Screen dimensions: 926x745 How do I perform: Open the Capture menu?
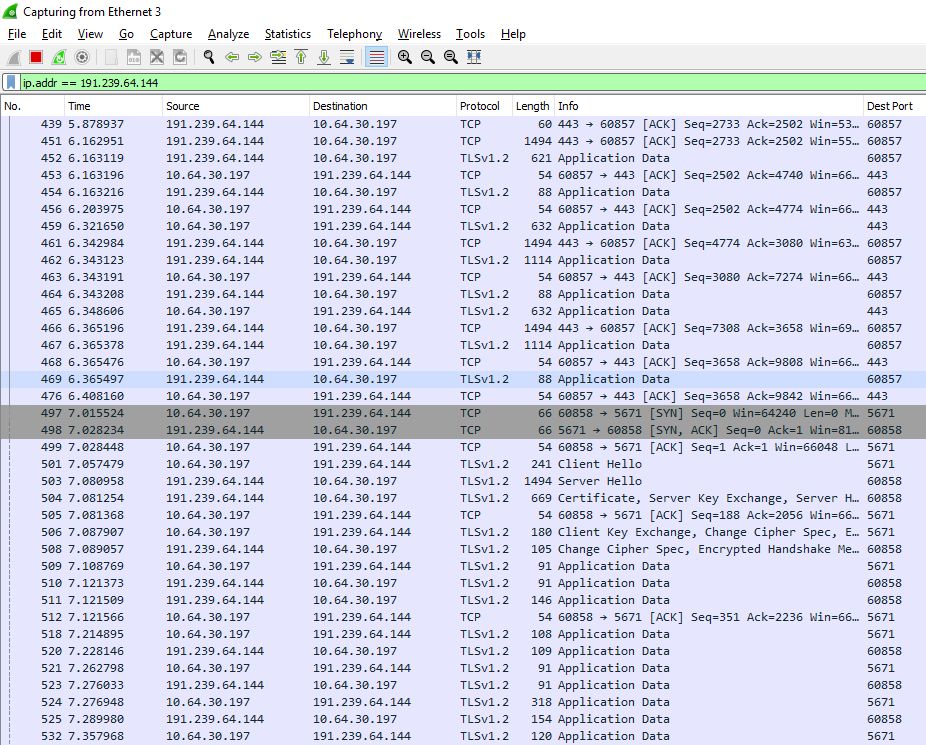[x=171, y=34]
